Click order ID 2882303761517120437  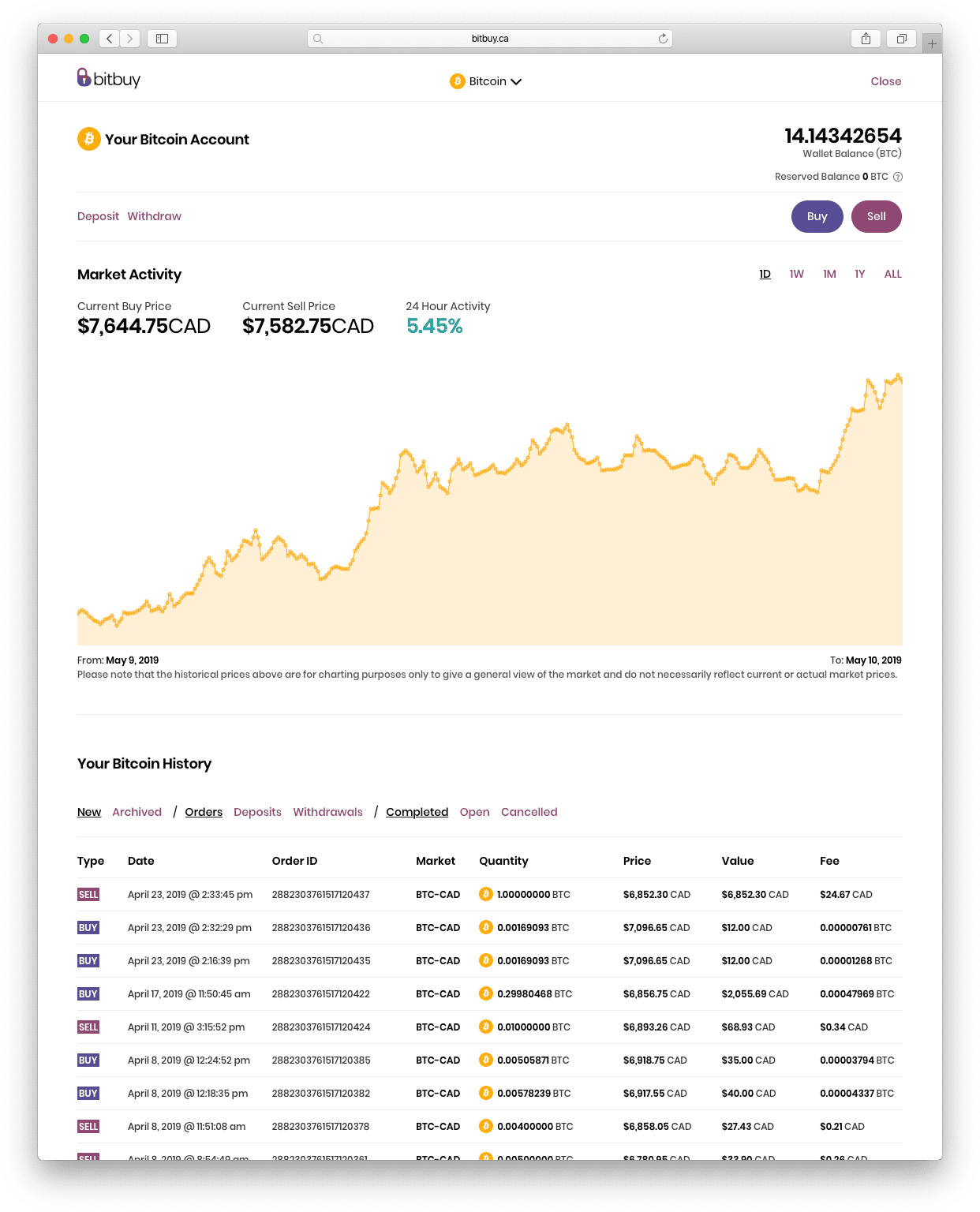coord(321,895)
